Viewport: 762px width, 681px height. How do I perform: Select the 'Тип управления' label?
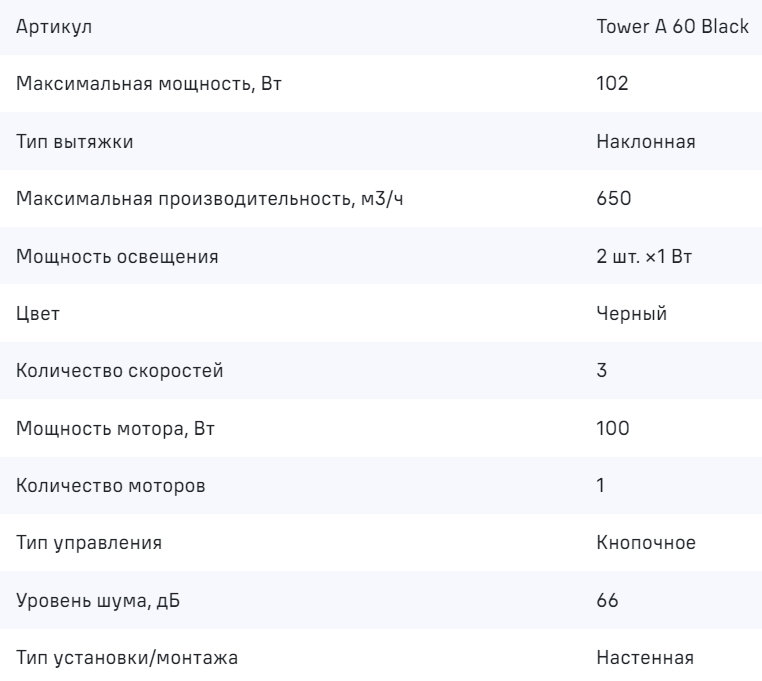[89, 544]
